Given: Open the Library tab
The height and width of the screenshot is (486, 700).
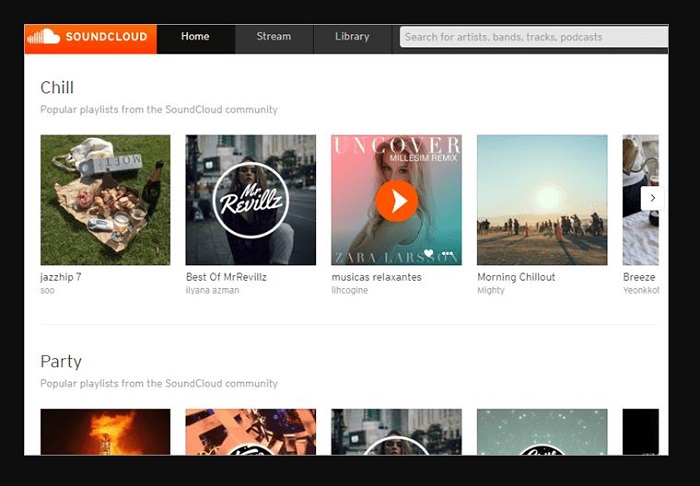Looking at the screenshot, I should tap(352, 39).
